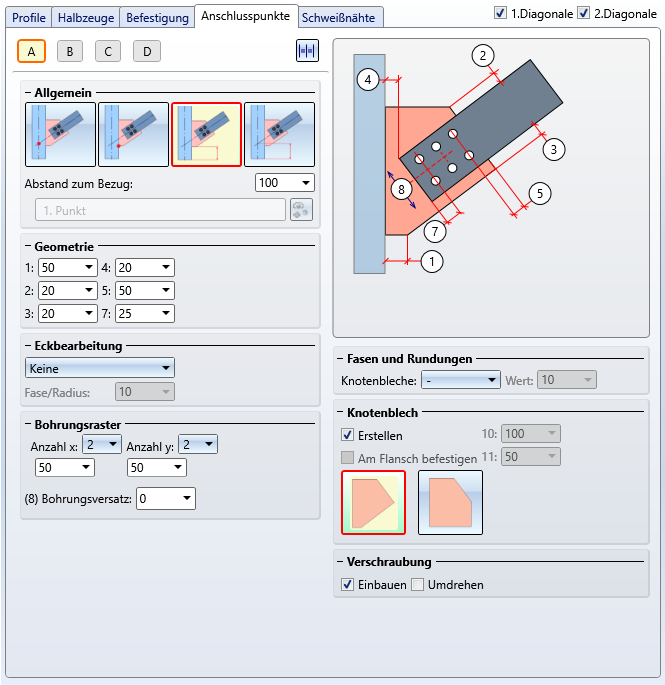Click the 1. Punkt input field
The width and height of the screenshot is (665, 685).
tap(160, 210)
